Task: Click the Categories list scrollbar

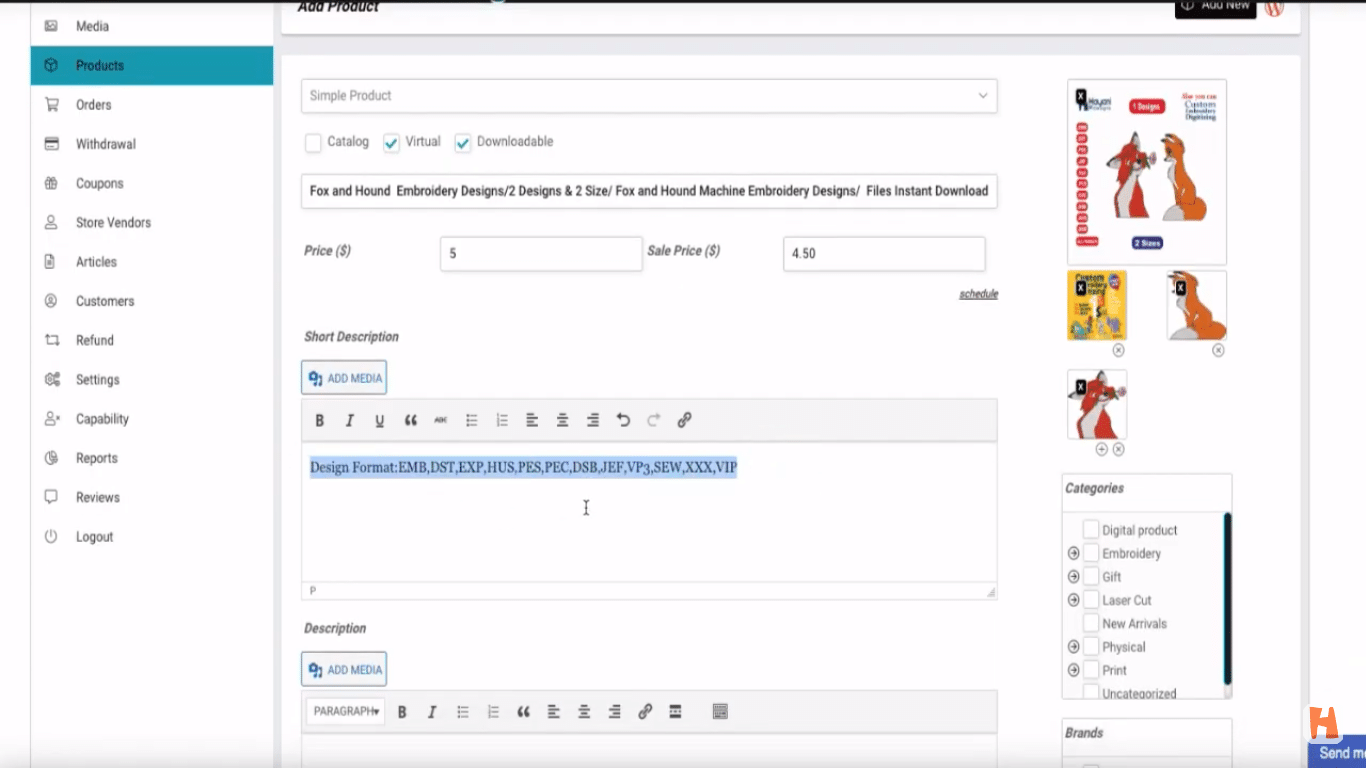Action: [x=1227, y=600]
